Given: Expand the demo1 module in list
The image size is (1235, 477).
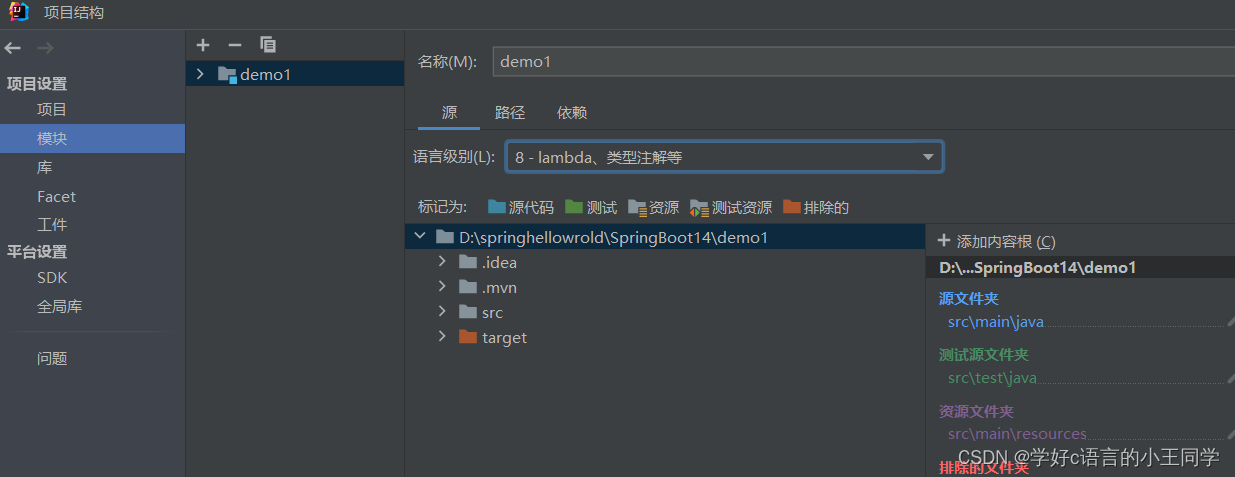Looking at the screenshot, I should [x=200, y=74].
